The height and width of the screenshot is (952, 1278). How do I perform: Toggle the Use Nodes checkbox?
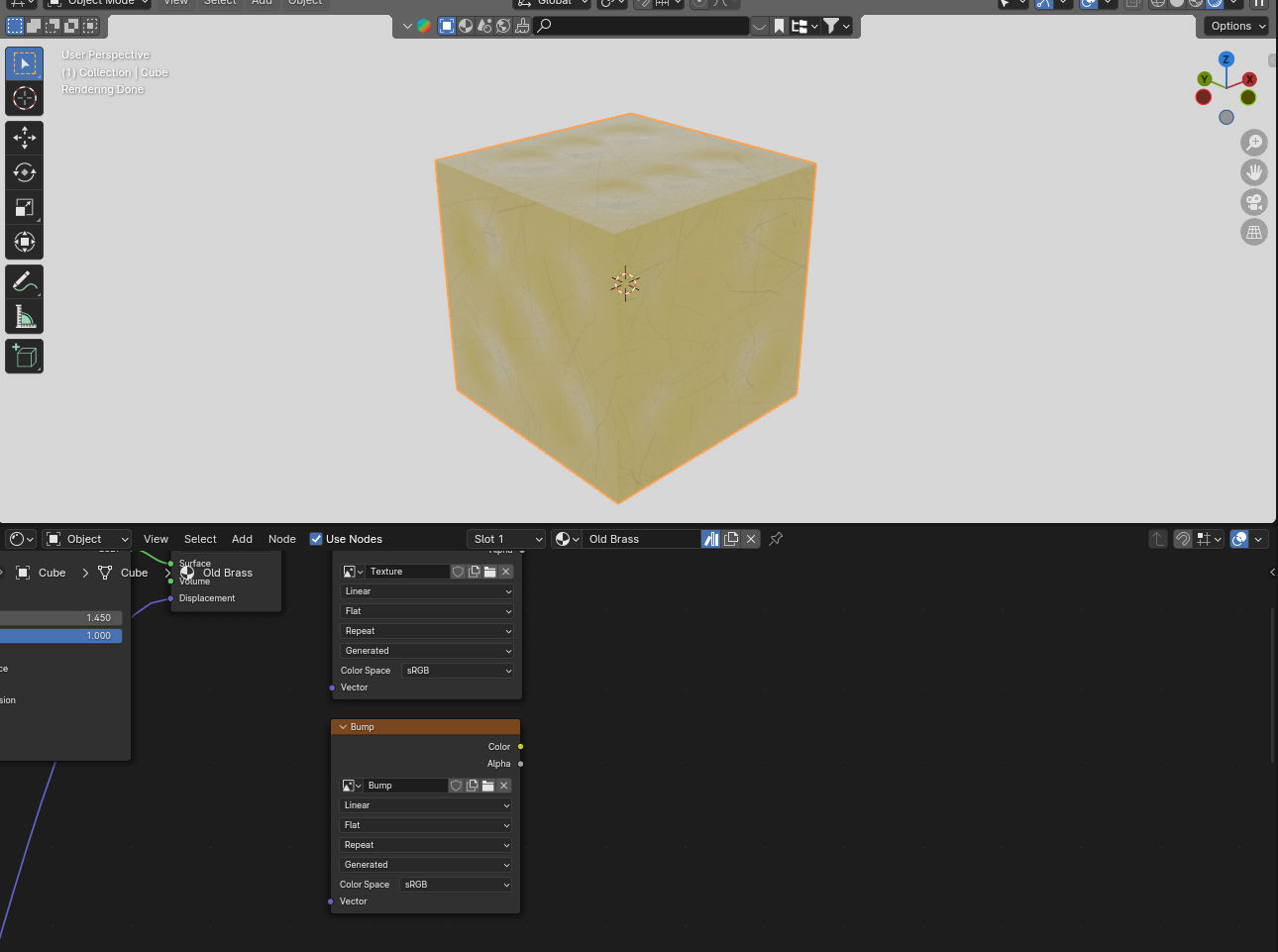[316, 539]
